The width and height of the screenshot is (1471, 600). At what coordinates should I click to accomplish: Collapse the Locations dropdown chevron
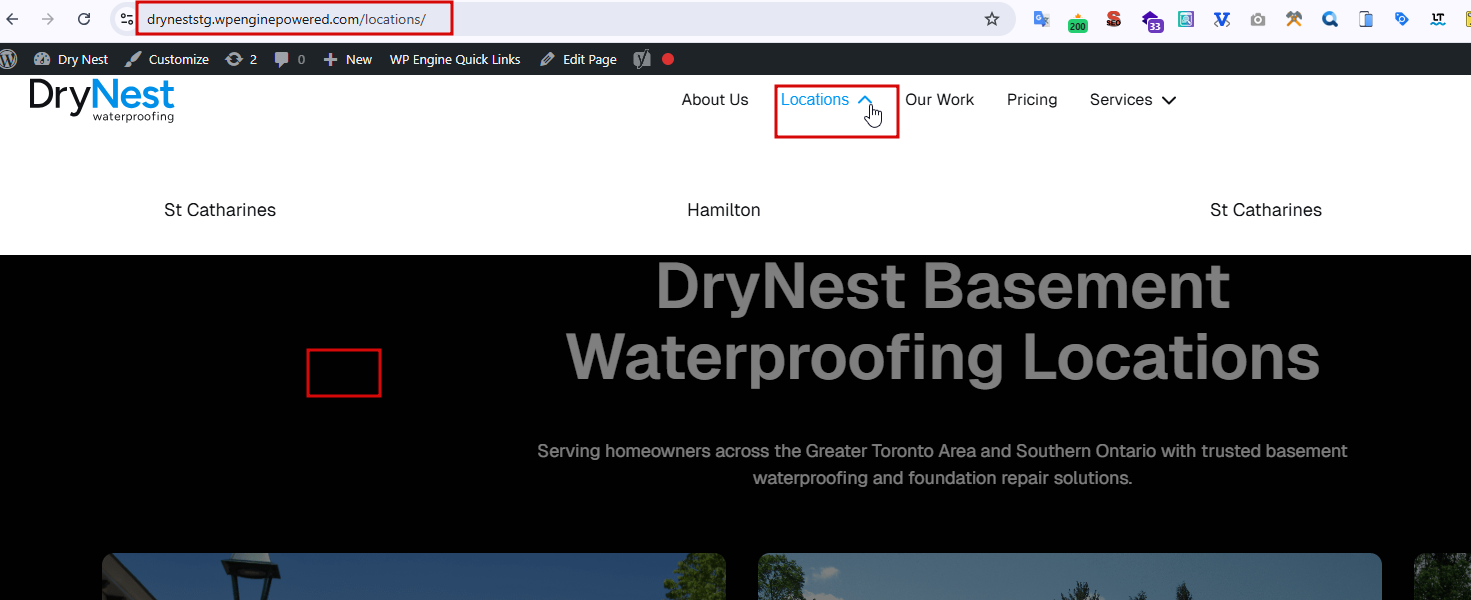coord(866,99)
